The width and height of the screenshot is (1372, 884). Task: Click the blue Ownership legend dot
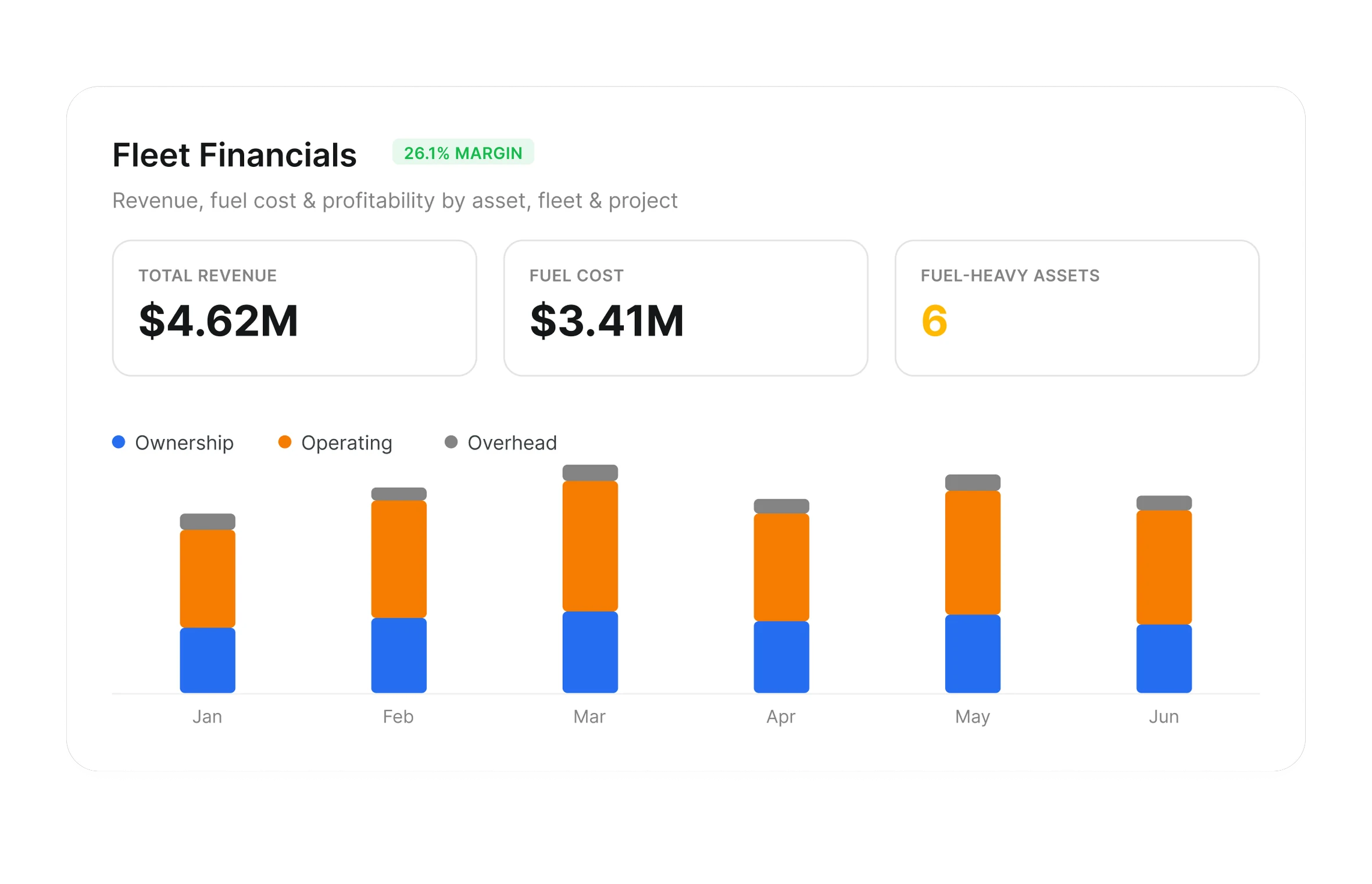119,442
